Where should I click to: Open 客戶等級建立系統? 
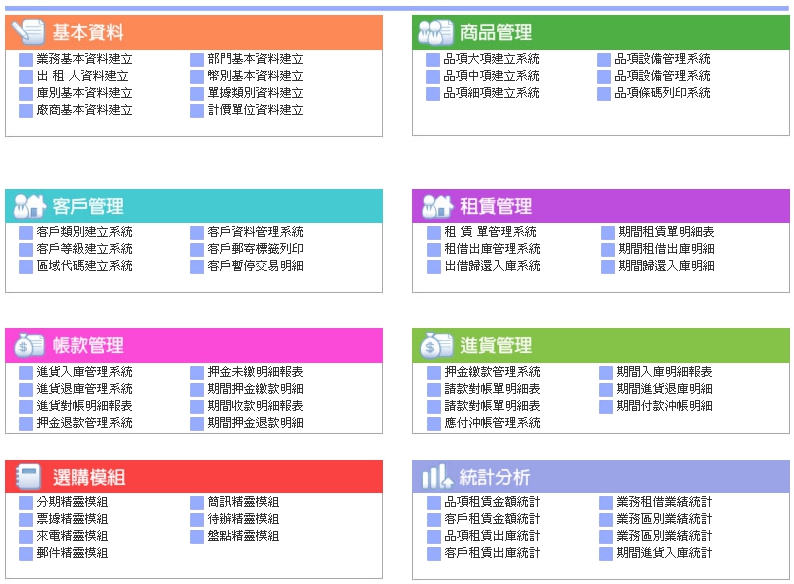pos(84,249)
